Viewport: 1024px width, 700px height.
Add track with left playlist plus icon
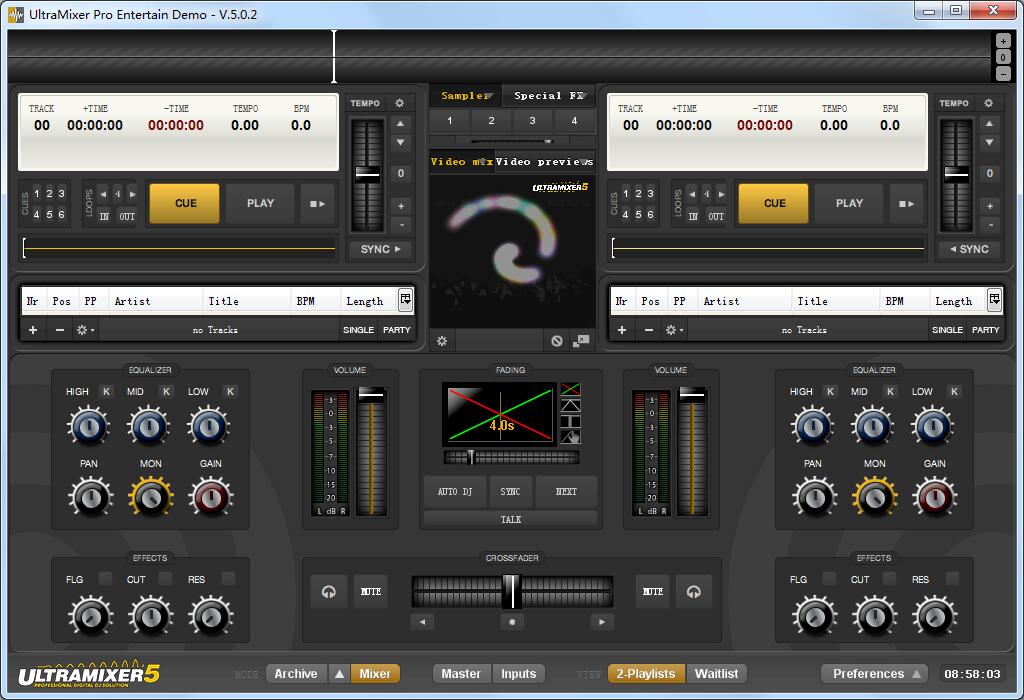(33, 330)
